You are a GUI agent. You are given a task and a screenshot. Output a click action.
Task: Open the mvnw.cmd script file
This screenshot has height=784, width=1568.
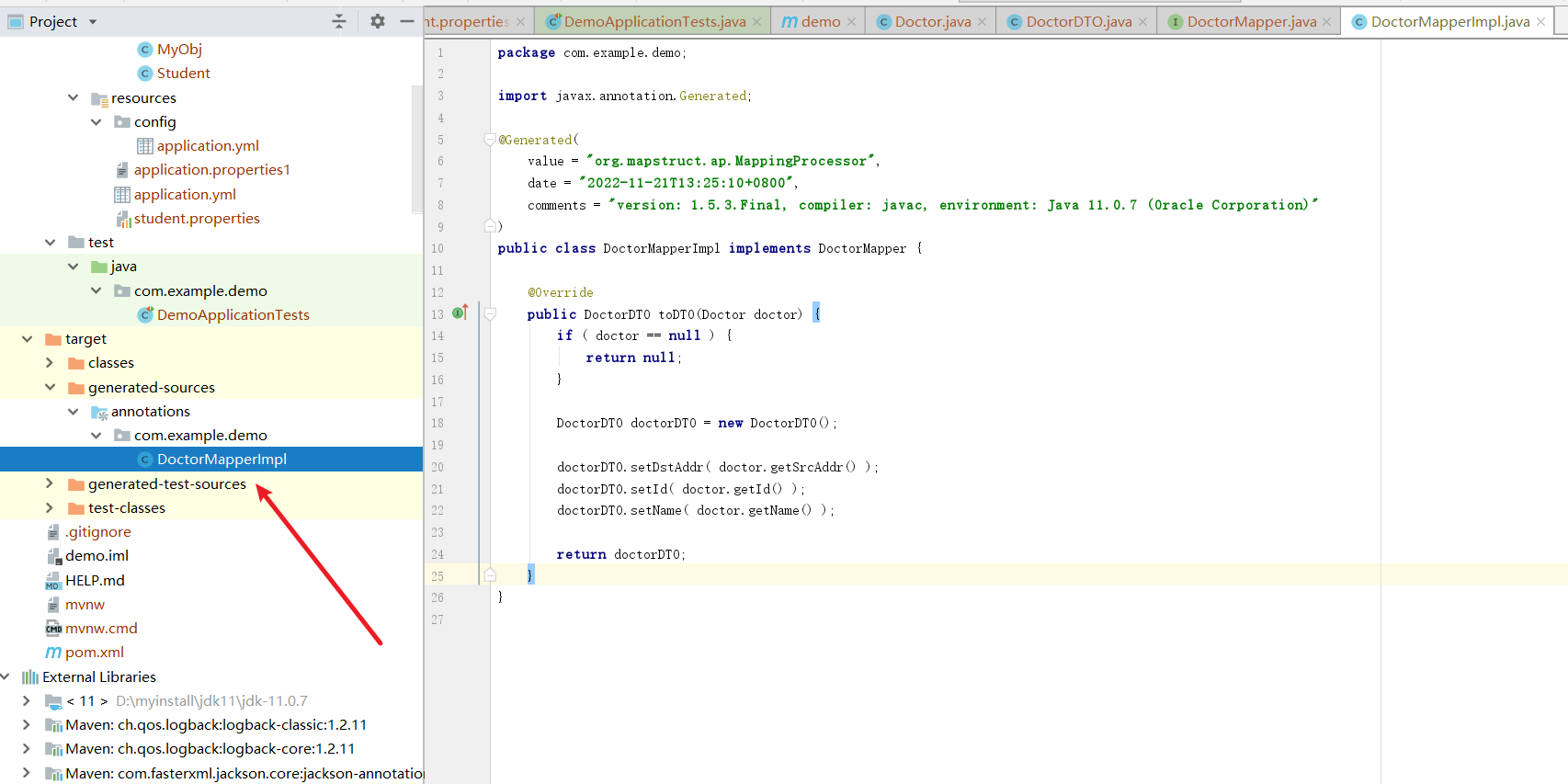(x=101, y=629)
